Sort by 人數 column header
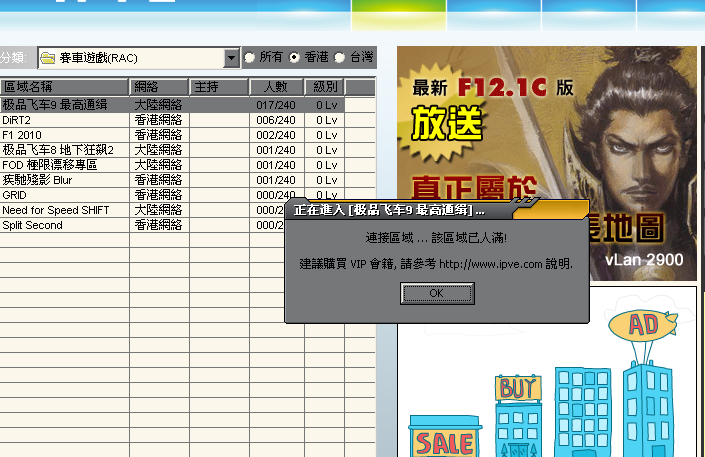Viewport: 705px width, 457px height. 277,86
